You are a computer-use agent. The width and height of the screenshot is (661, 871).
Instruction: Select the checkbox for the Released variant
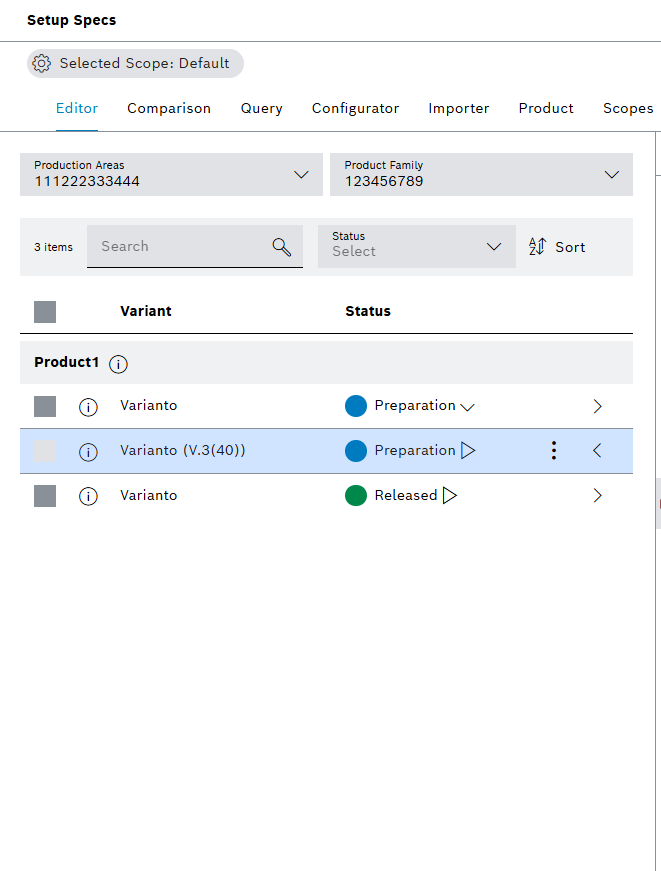tap(44, 495)
